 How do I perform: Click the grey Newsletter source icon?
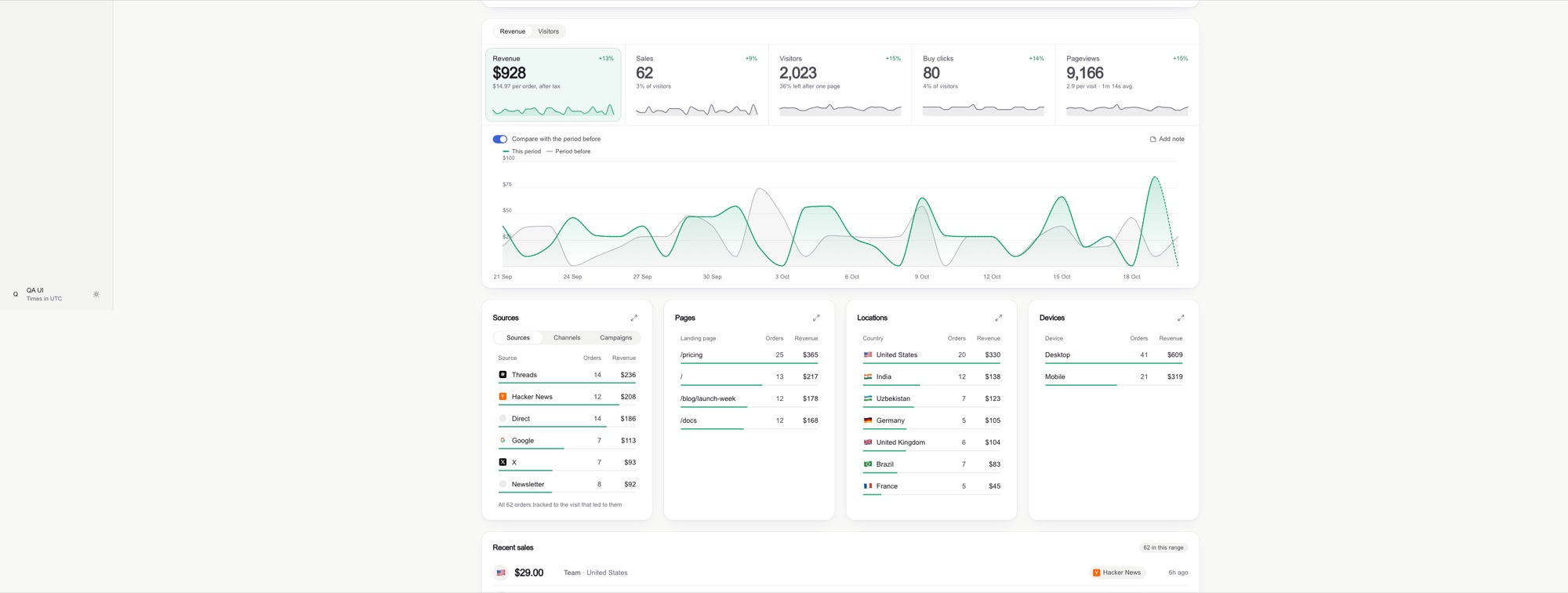tap(503, 485)
